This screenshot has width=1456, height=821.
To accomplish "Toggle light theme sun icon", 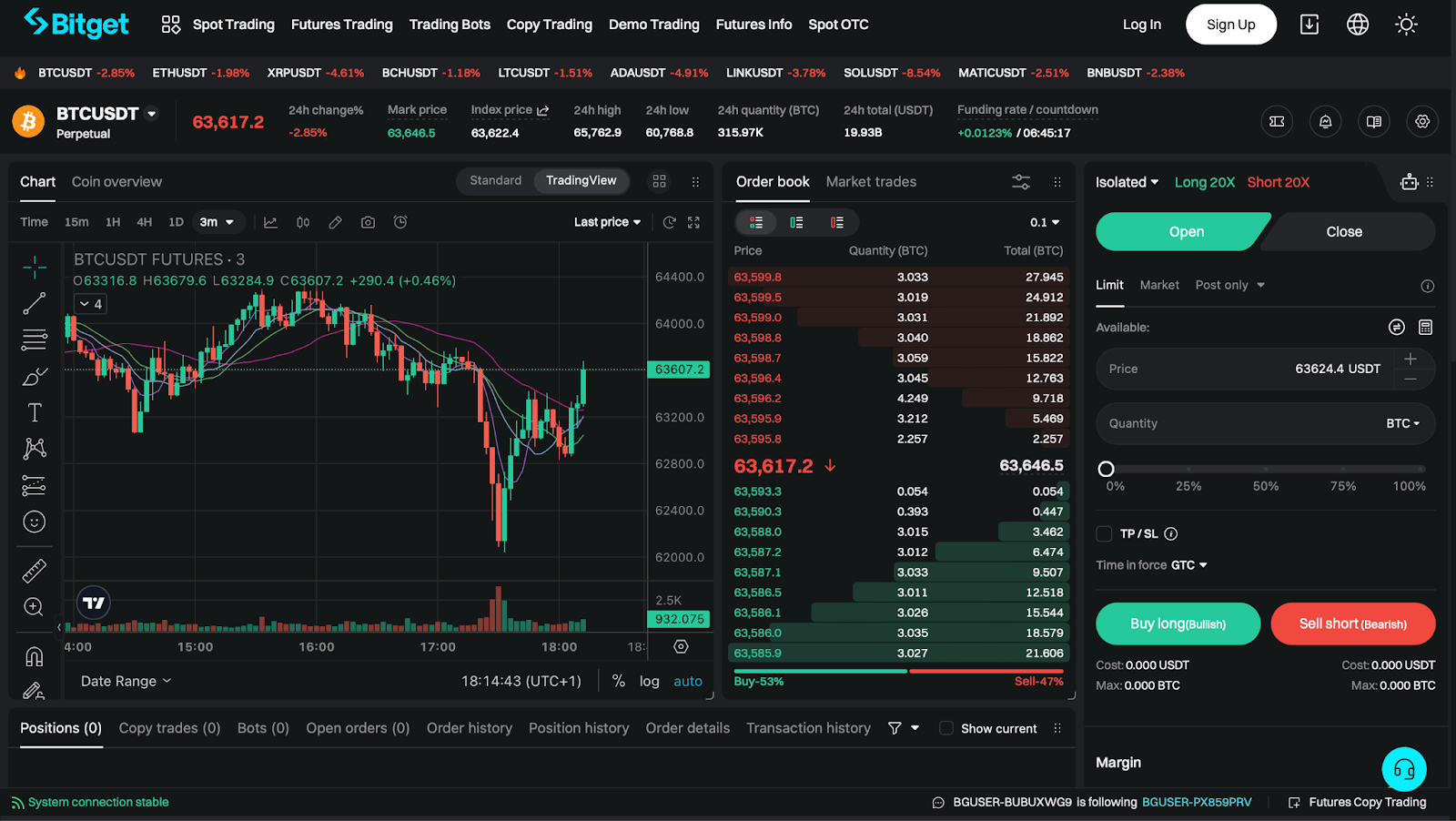I will click(x=1406, y=25).
